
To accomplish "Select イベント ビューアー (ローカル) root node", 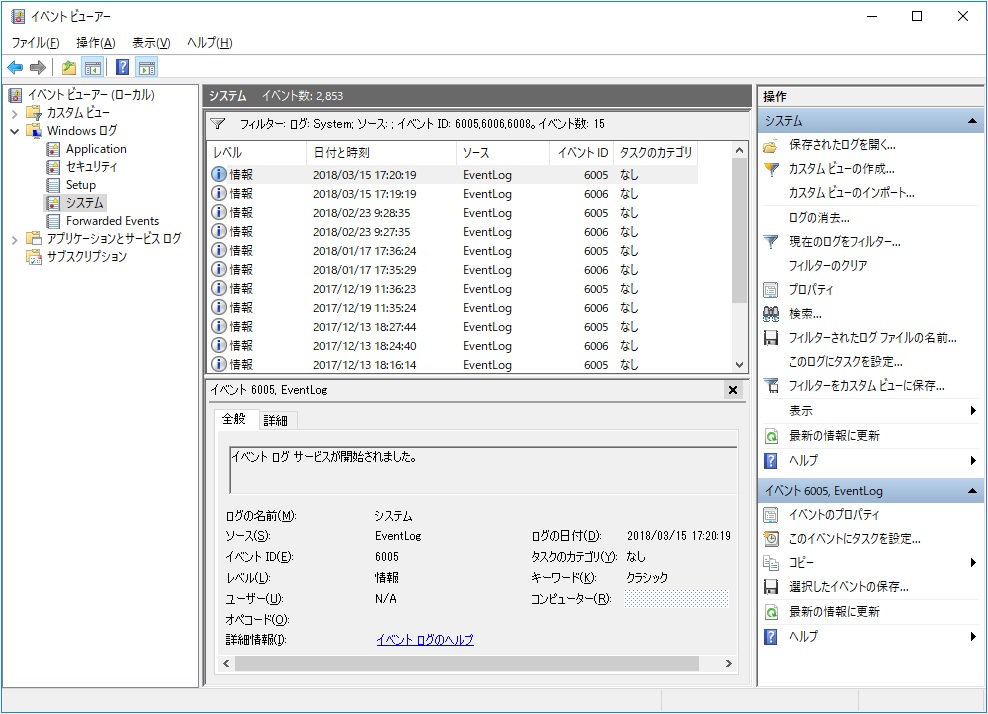I will point(91,95).
